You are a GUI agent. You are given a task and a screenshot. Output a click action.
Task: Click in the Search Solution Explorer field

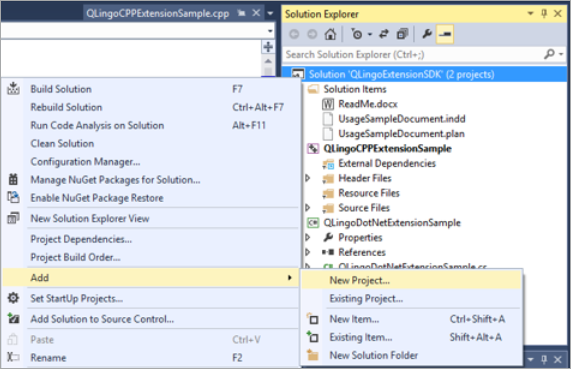click(x=413, y=54)
